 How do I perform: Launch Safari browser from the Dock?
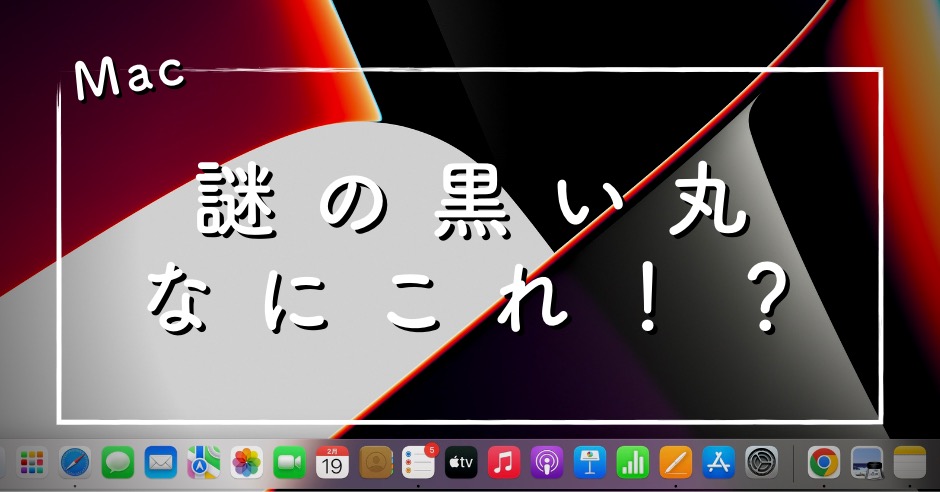pos(76,462)
